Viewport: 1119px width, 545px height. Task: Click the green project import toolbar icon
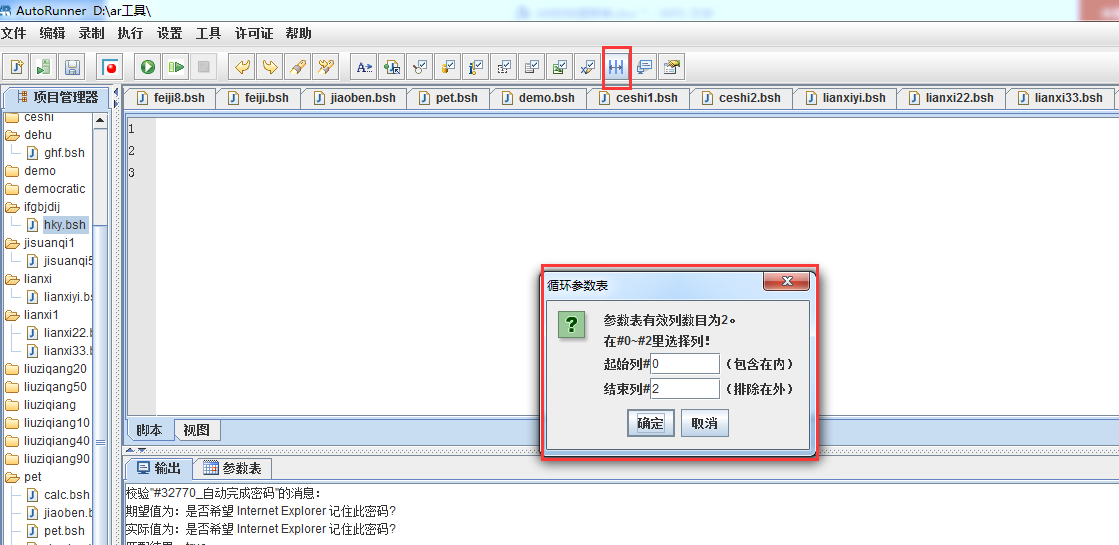click(x=44, y=67)
